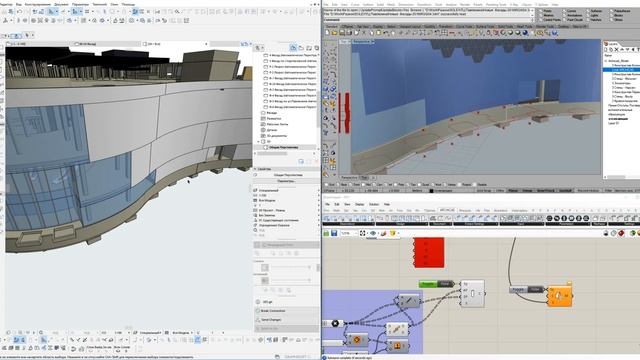Toggle Points selection filter checkbox in Rhino

(x=541, y=11)
